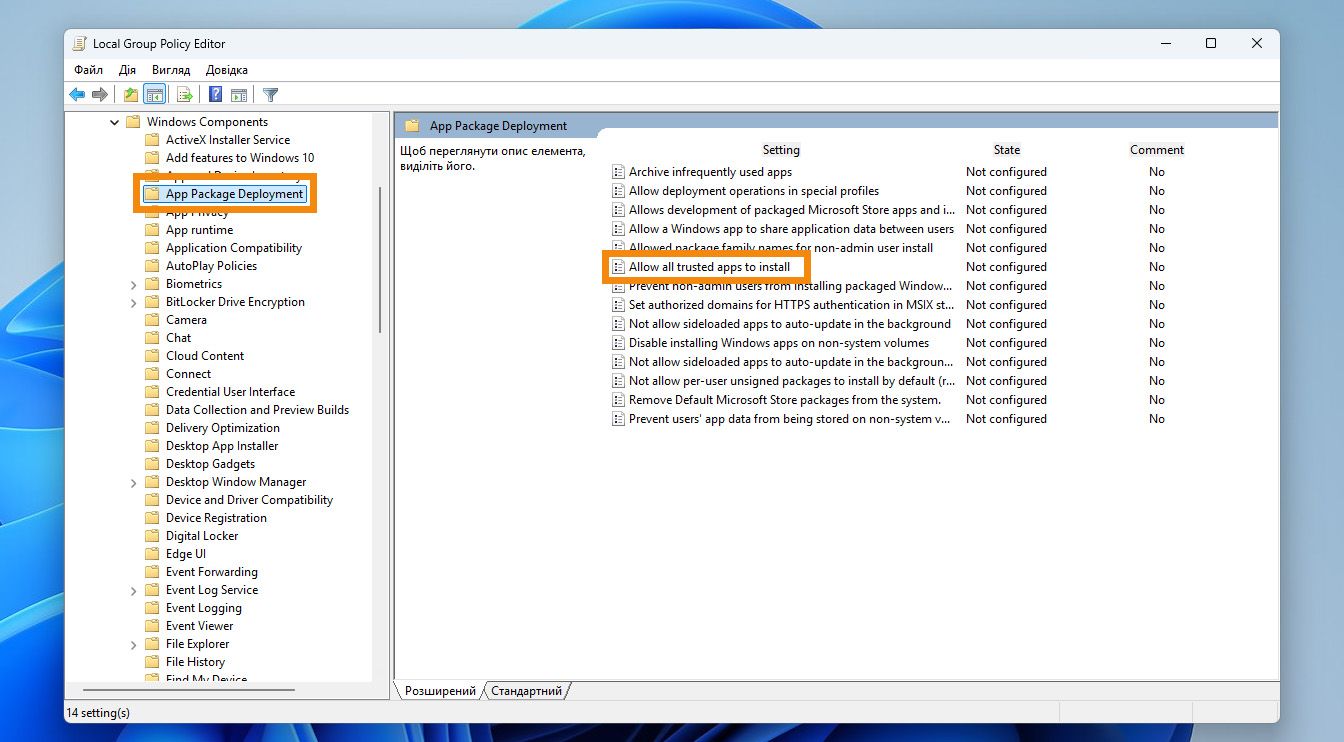The image size is (1344, 742).
Task: Sort by the Comment column header
Action: 1157,150
